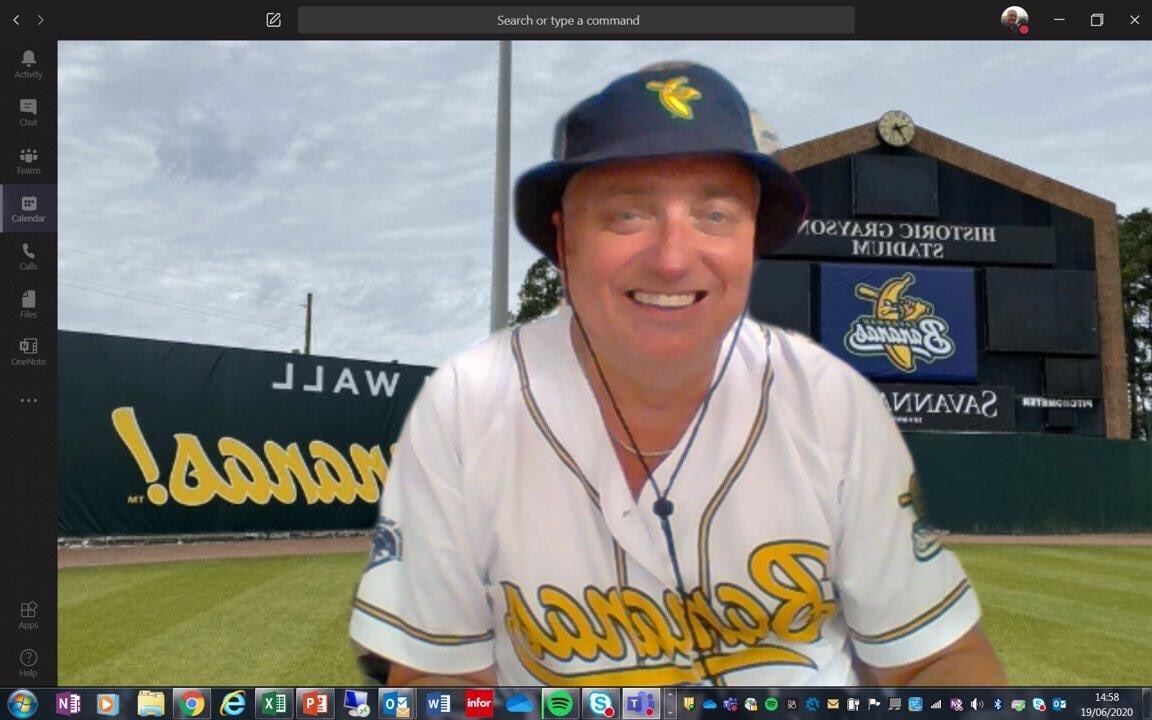Click the Search or type a command box
Screen dimensions: 1152x720
[x=576, y=20]
